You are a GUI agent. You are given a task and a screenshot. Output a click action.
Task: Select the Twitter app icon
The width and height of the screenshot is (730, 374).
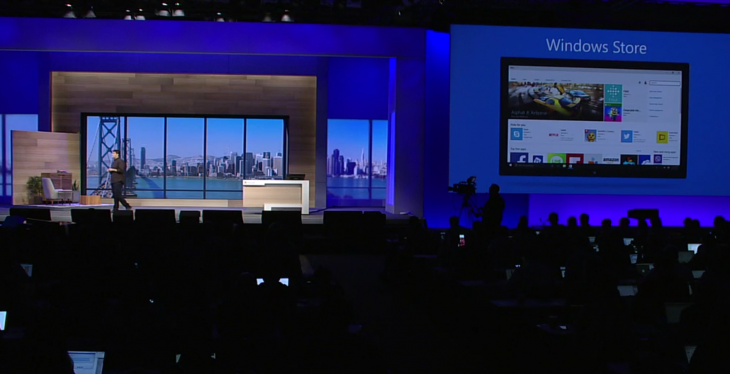click(x=627, y=136)
